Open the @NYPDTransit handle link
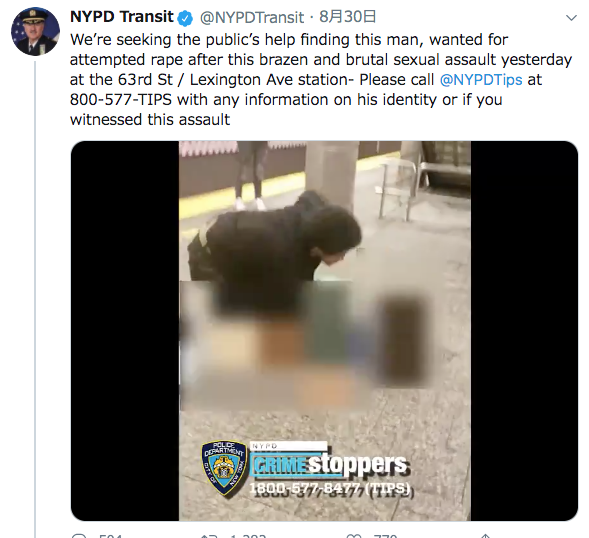Image resolution: width=589 pixels, height=538 pixels. point(252,17)
